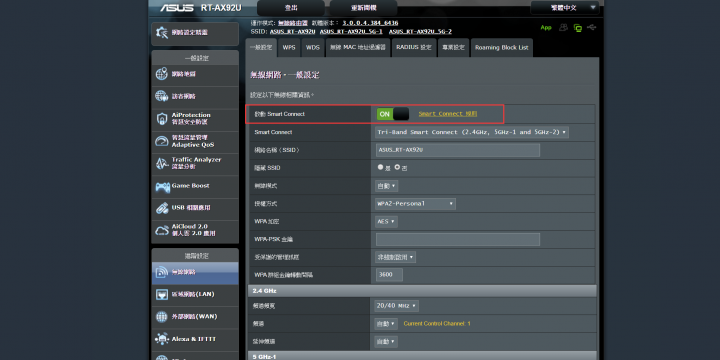This screenshot has width=720, height=360.
Task: Click the green network clients status icon
Action: pos(578,28)
